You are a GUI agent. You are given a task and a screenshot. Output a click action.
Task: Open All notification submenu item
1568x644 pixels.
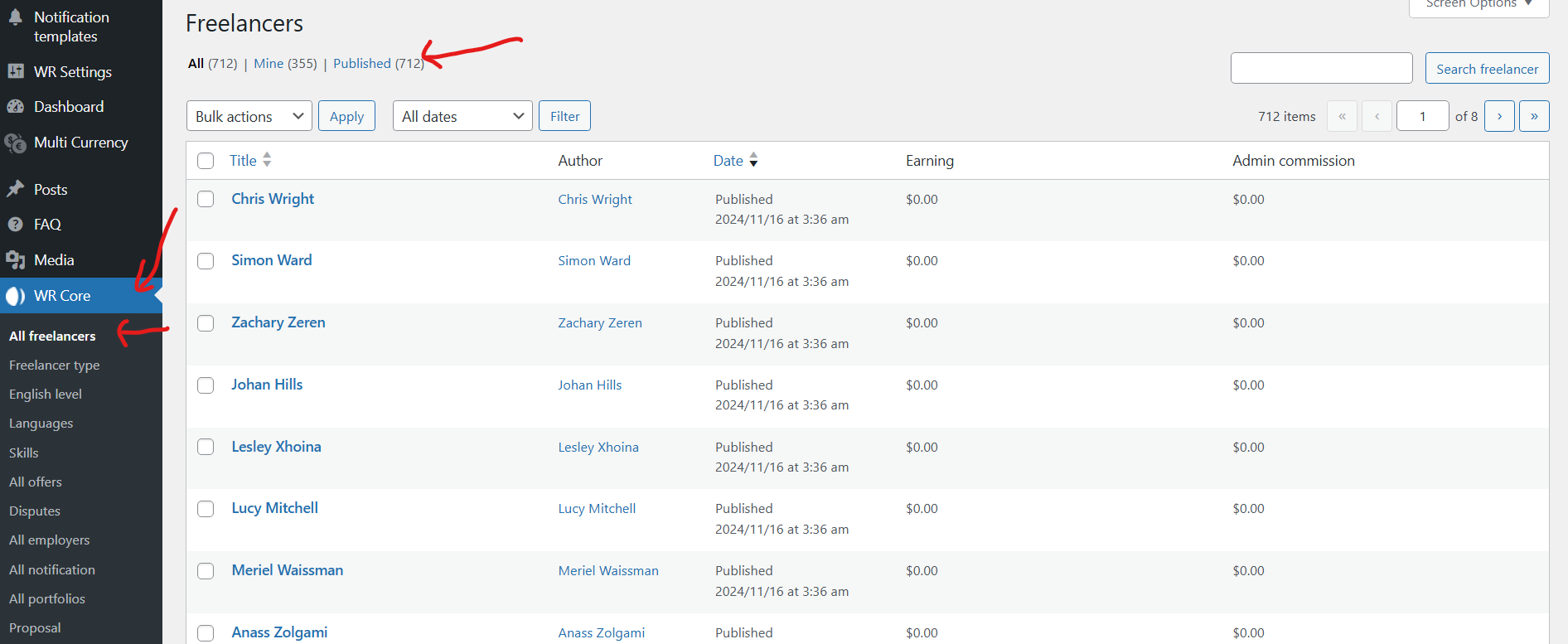(52, 569)
